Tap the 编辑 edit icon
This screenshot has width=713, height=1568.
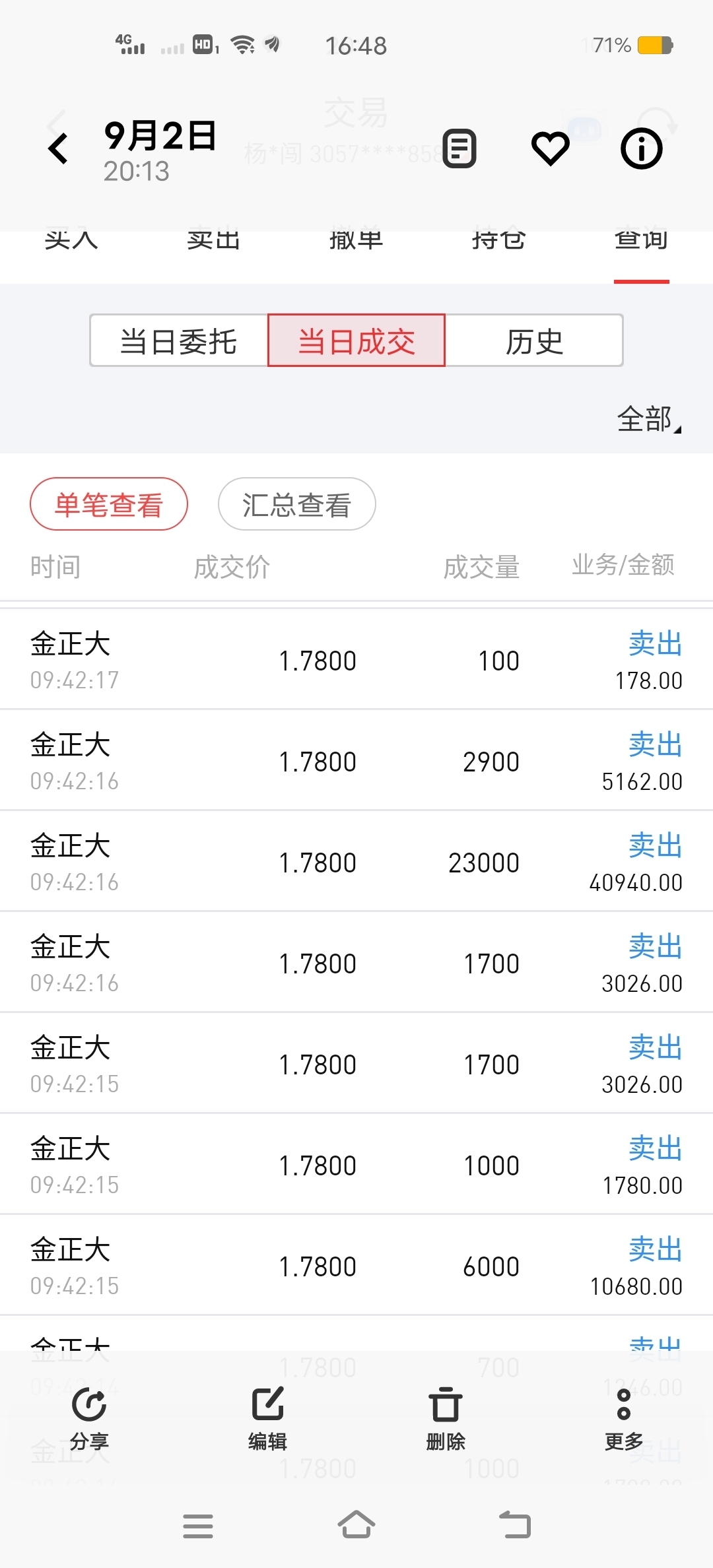click(x=267, y=1419)
